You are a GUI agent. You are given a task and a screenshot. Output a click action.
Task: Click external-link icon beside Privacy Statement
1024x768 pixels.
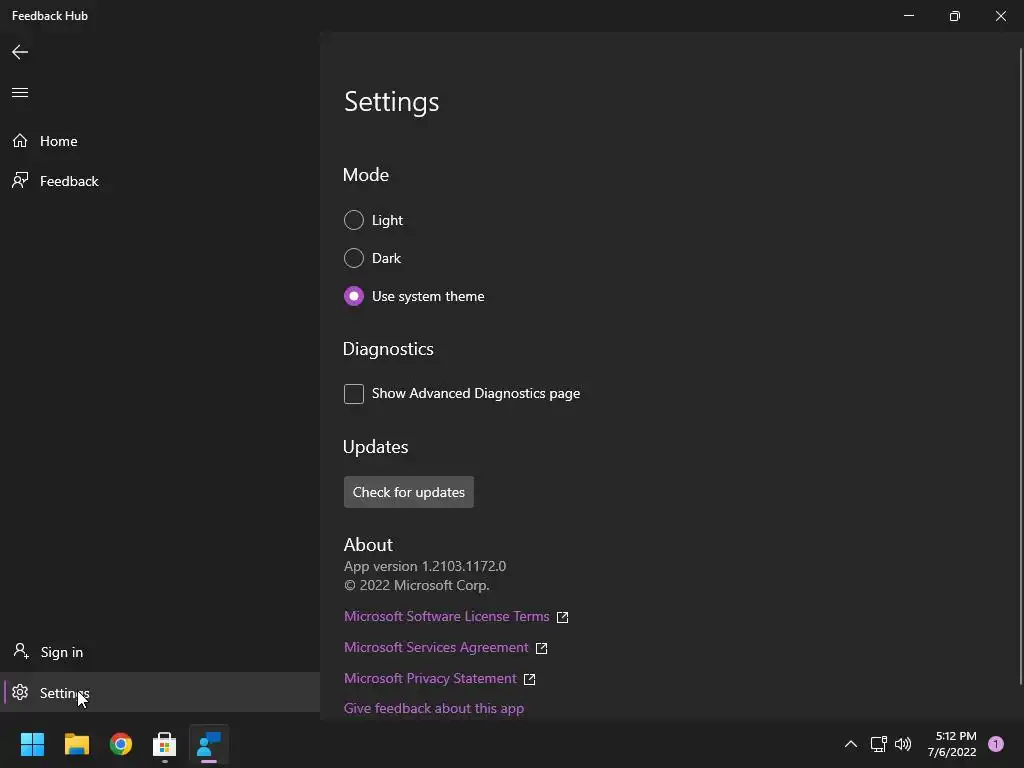click(x=530, y=679)
